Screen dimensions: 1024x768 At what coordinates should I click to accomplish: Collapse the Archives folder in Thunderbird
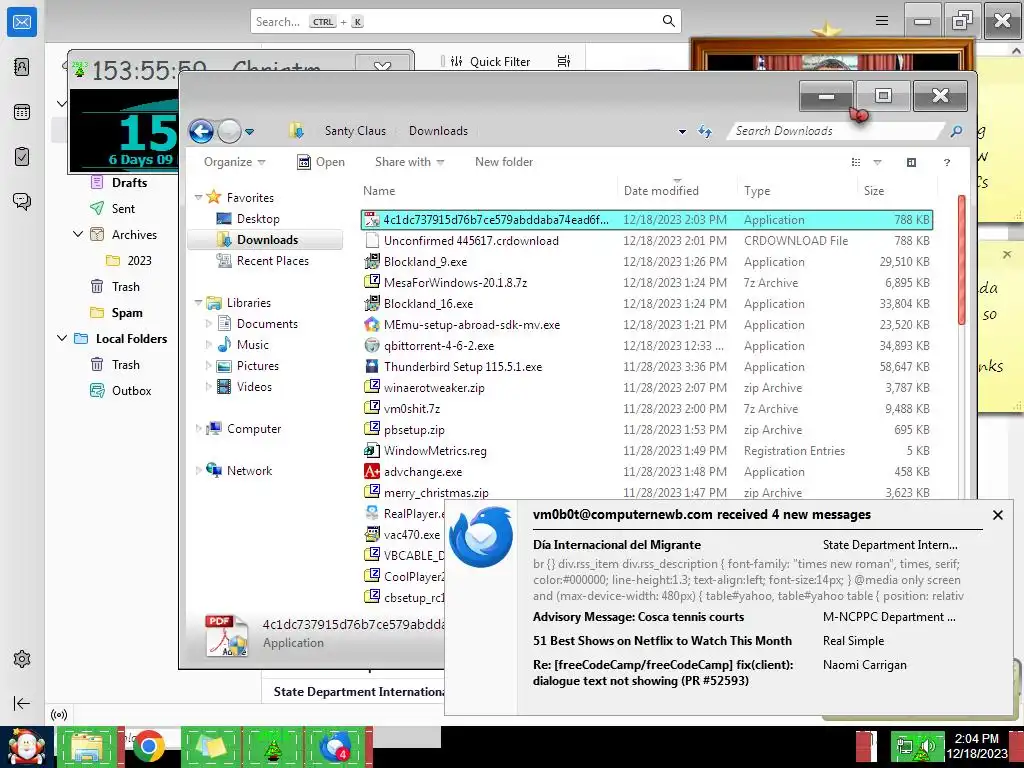78,234
